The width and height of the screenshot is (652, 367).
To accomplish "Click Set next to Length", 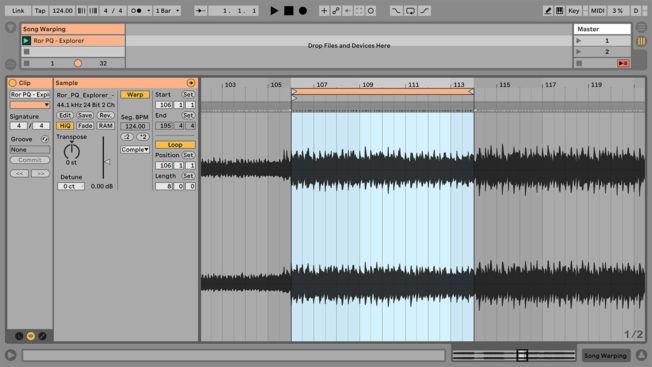I will 188,176.
